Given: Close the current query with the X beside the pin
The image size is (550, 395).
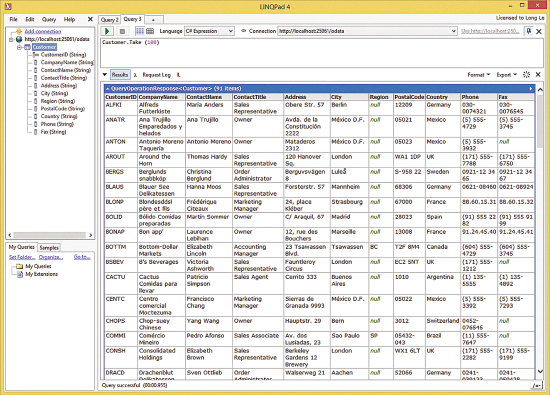Looking at the screenshot, I should [539, 32].
